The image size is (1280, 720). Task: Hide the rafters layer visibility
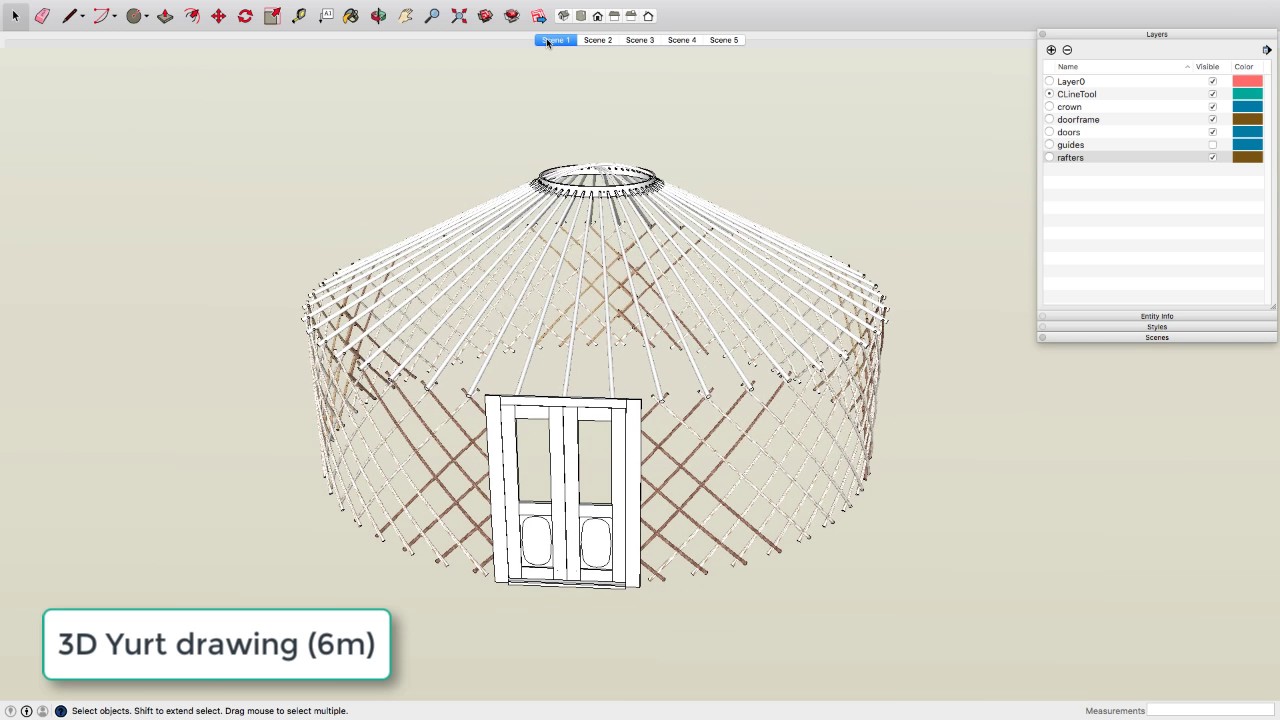(x=1214, y=157)
